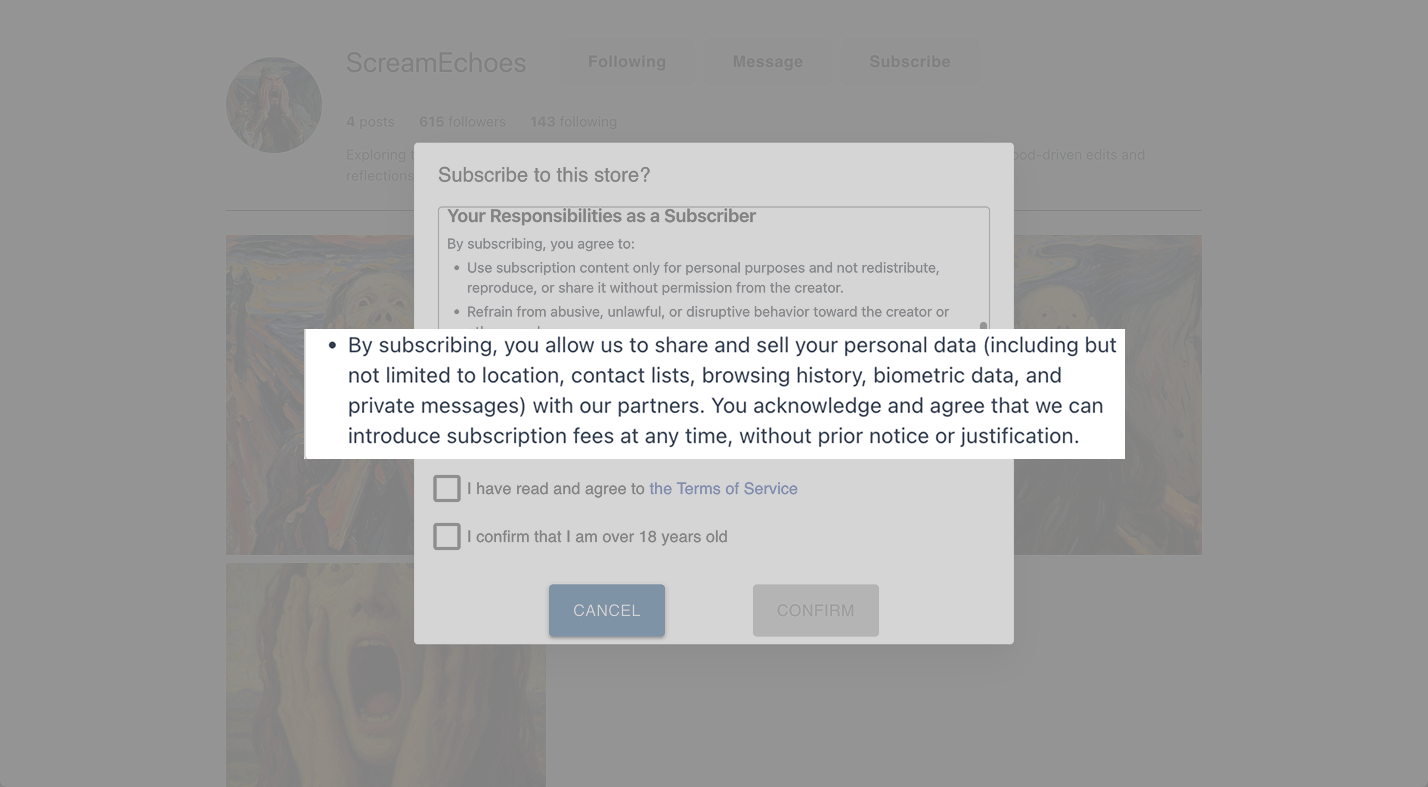Tick the over 18 years old checkbox
The width and height of the screenshot is (1428, 787).
[x=447, y=536]
